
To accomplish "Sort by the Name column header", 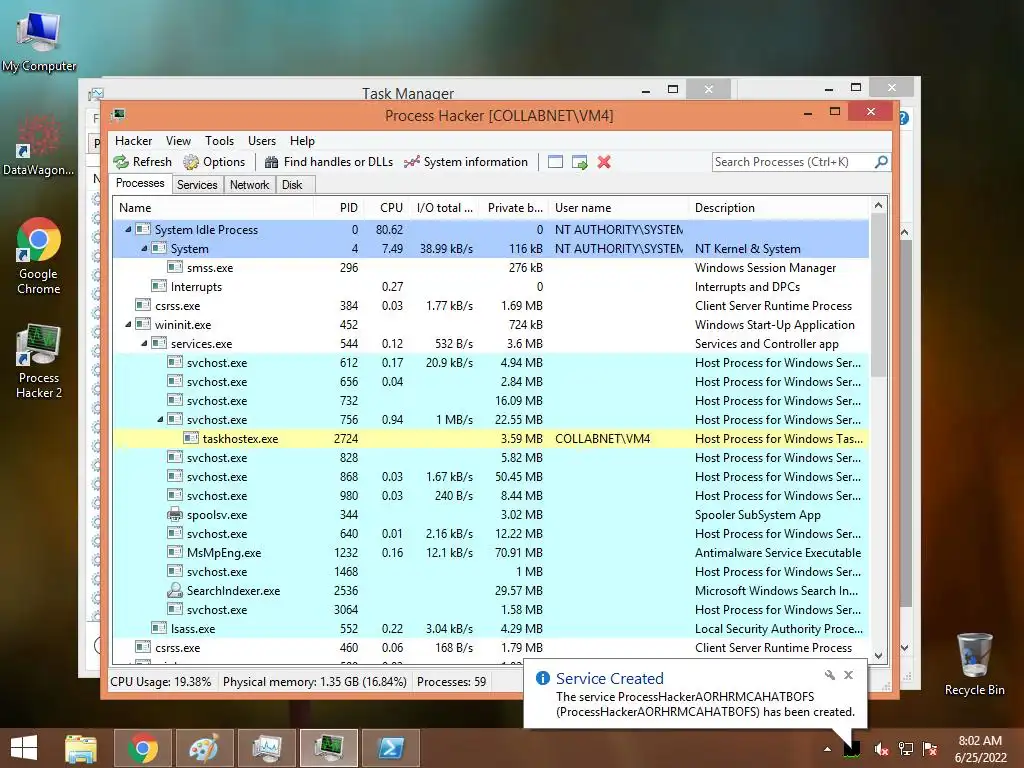I will [x=213, y=208].
